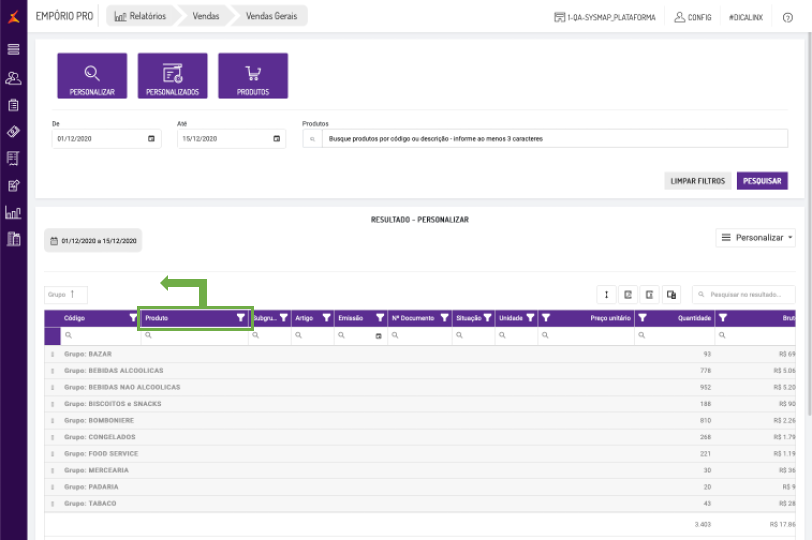Open the customers icon in the sidebar
Screen dimensions: 812x540
point(13,78)
